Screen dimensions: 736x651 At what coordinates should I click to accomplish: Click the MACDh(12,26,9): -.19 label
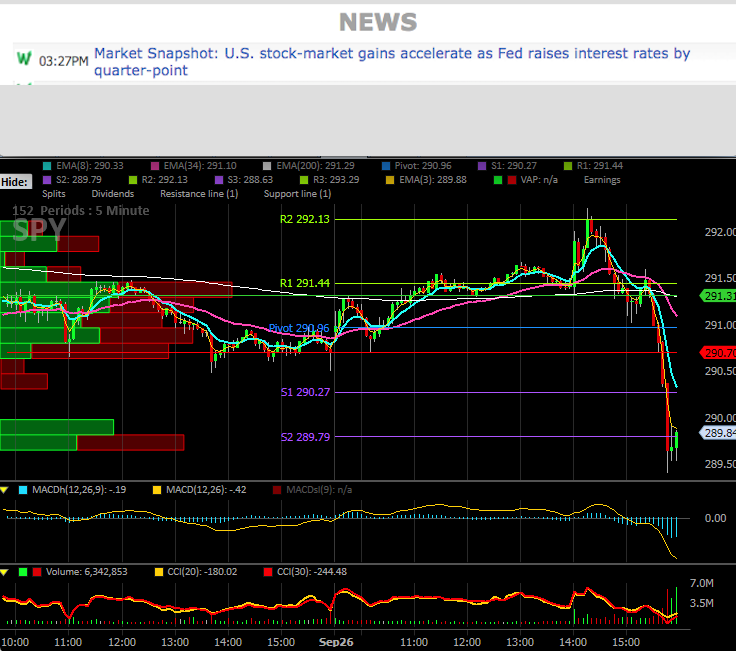tap(79, 490)
